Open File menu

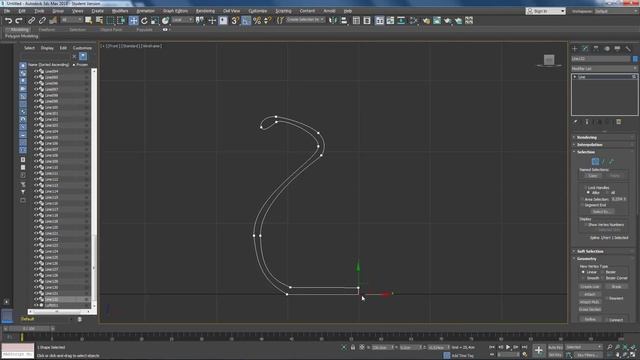(x=7, y=11)
